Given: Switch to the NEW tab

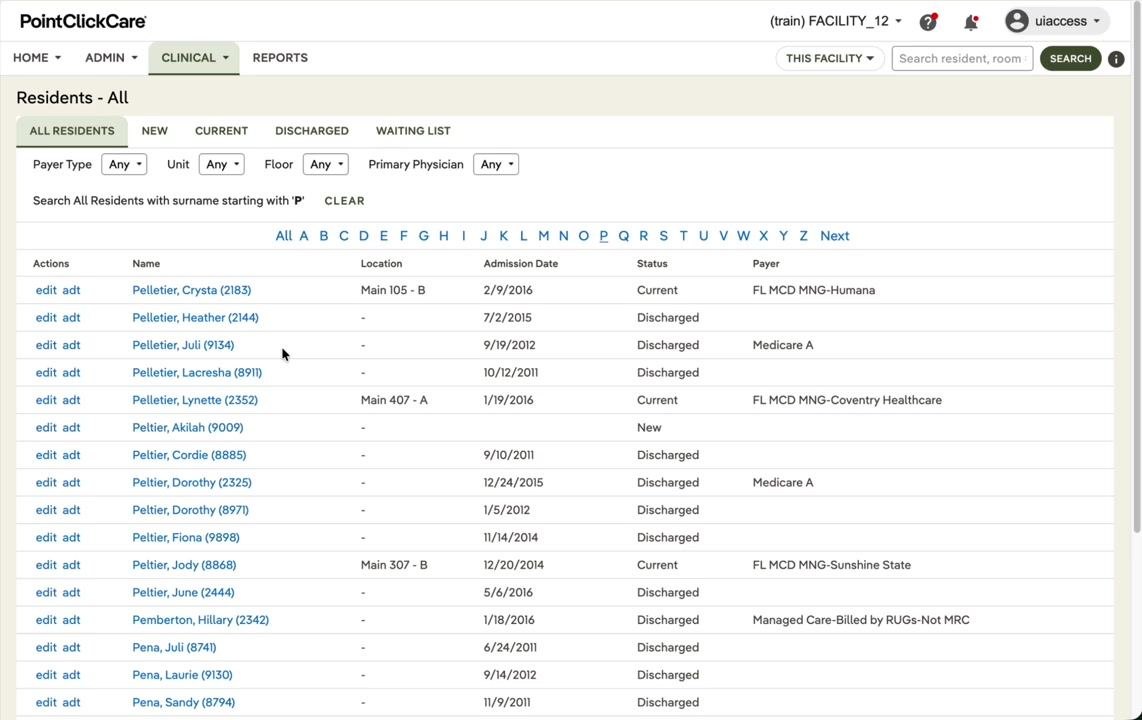Looking at the screenshot, I should pyautogui.click(x=154, y=131).
